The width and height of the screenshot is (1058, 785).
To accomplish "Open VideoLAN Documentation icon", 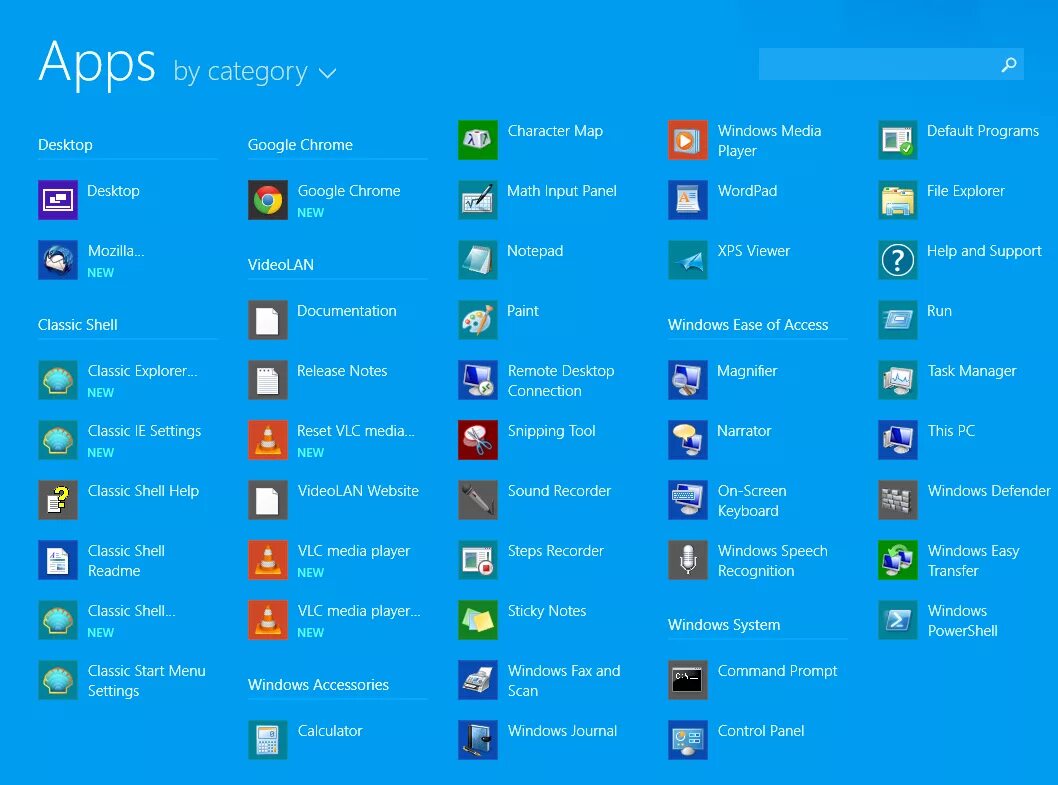I will pos(268,320).
